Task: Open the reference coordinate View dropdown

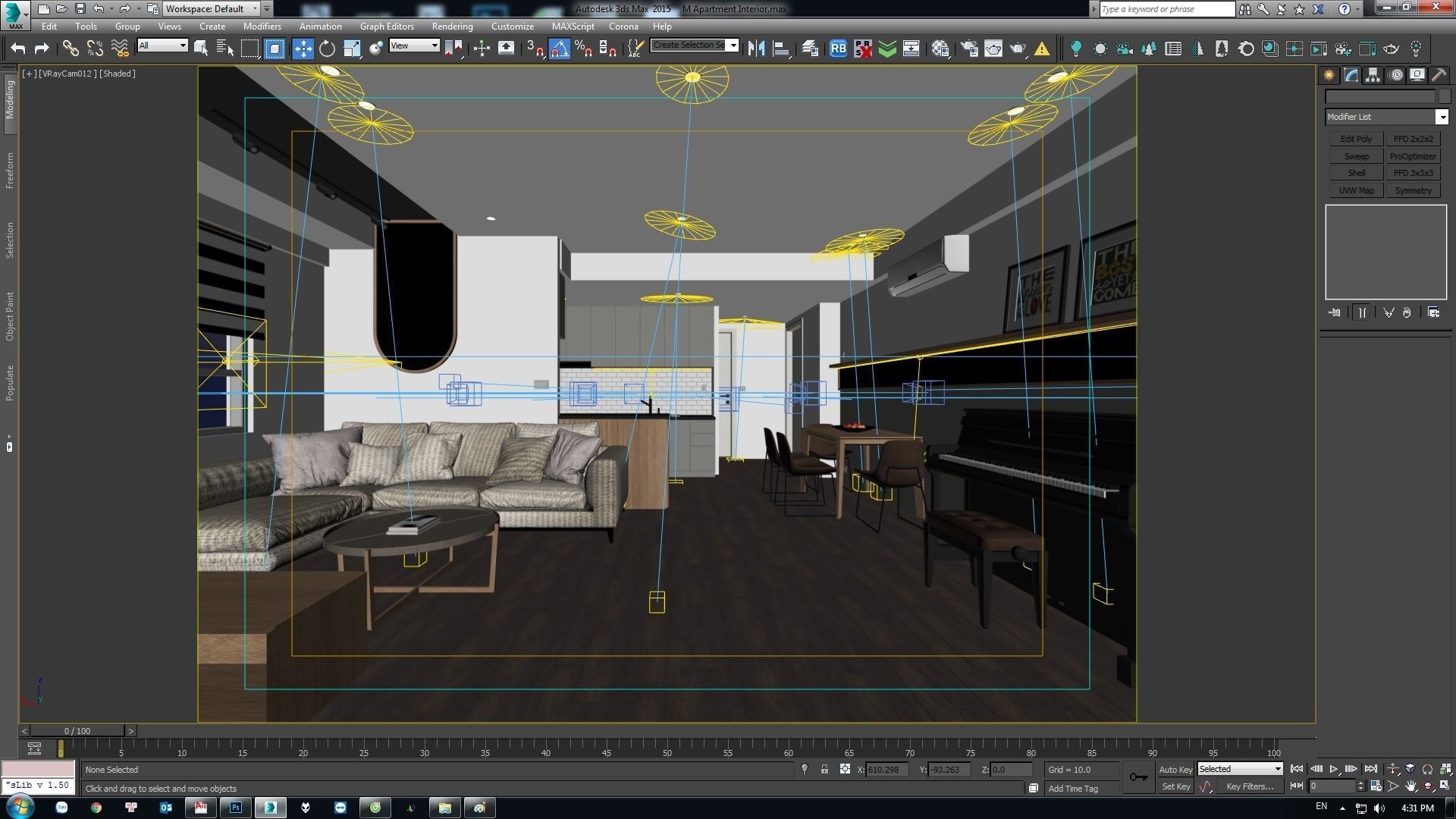Action: (414, 45)
